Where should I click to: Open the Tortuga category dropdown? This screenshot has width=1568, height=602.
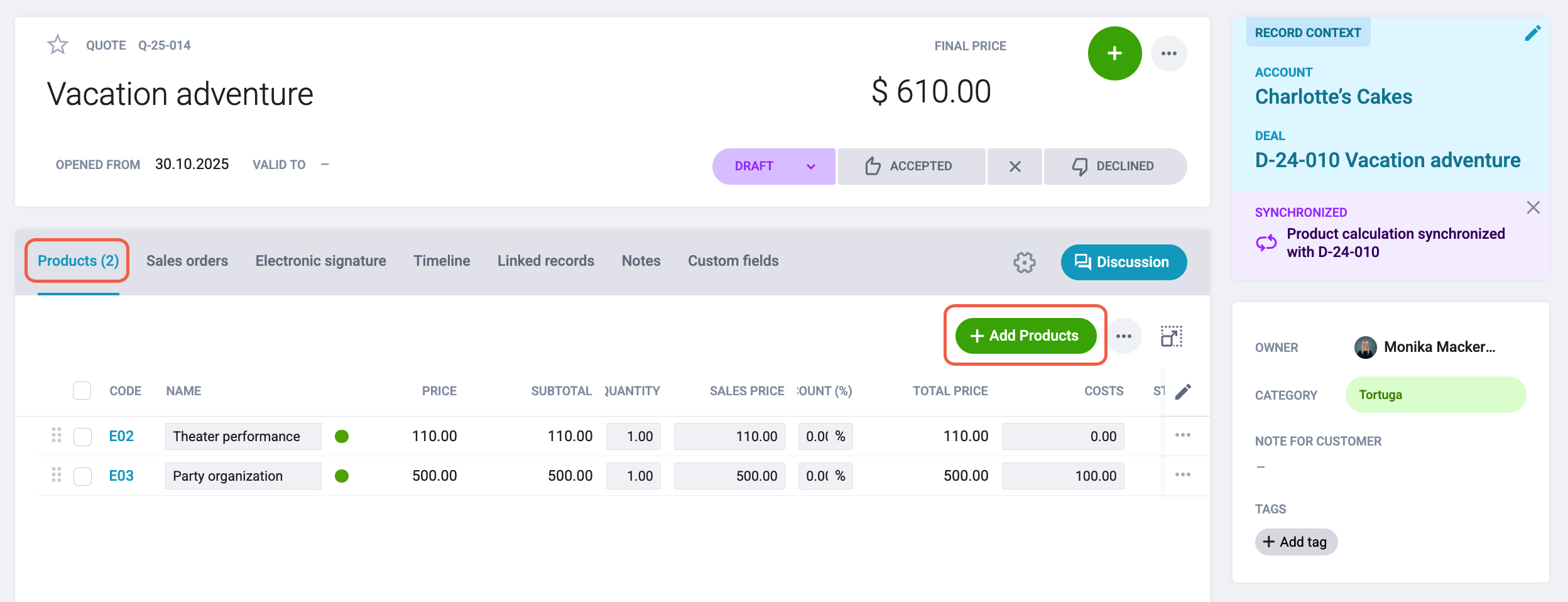(x=1435, y=395)
